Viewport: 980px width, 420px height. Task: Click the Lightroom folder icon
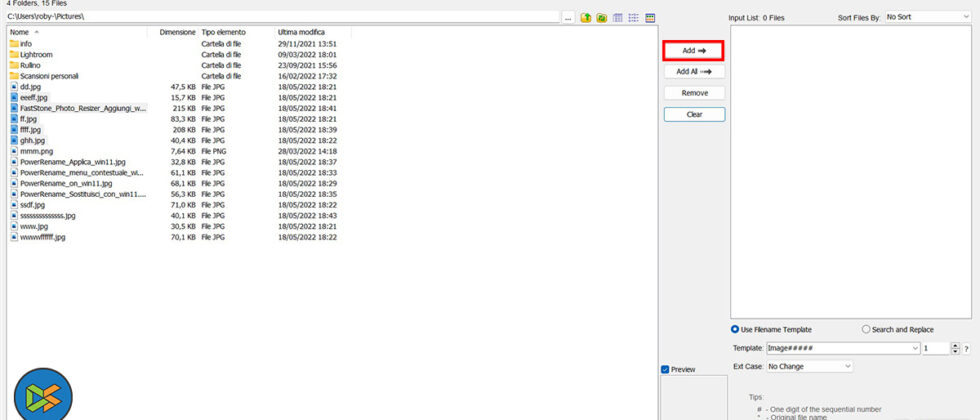[14, 54]
